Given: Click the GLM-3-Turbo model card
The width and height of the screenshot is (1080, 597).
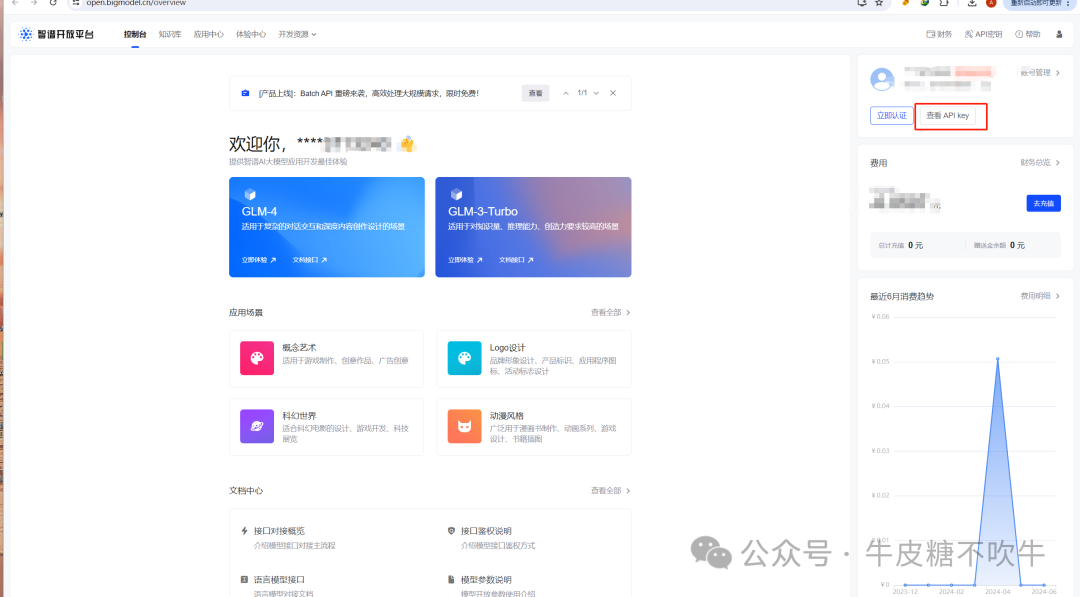Looking at the screenshot, I should point(533,227).
